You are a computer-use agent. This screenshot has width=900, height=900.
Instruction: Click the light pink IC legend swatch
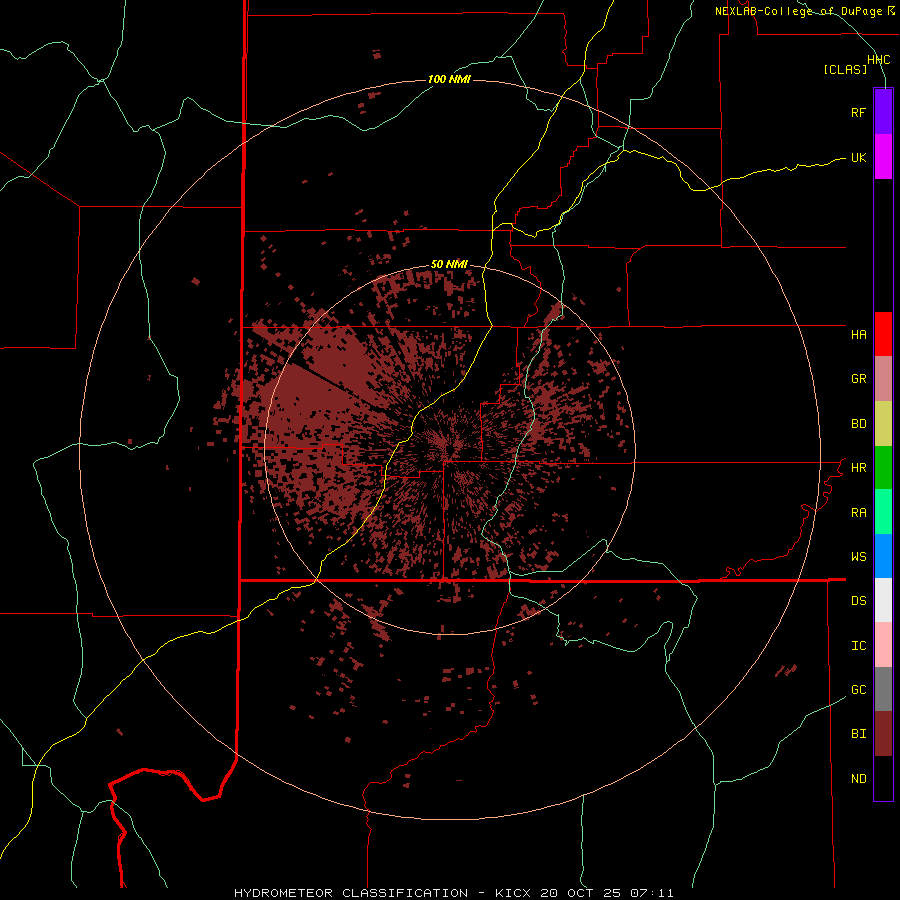[883, 645]
